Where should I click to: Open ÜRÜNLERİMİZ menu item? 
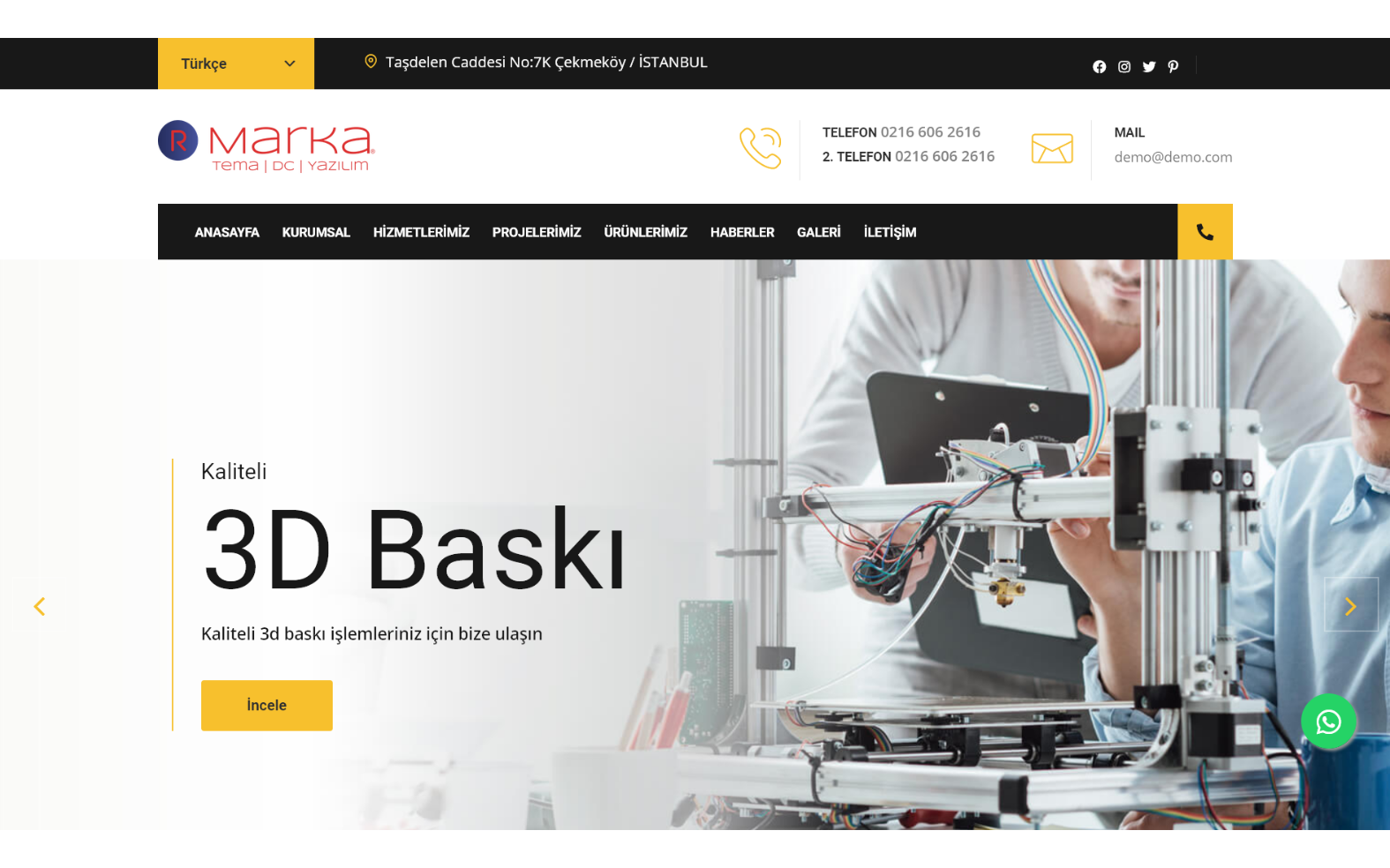coord(645,232)
